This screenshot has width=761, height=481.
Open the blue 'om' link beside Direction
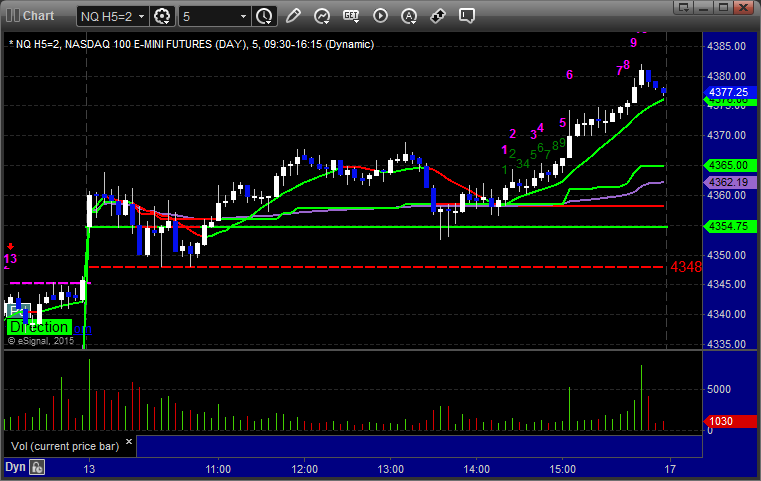(x=82, y=329)
